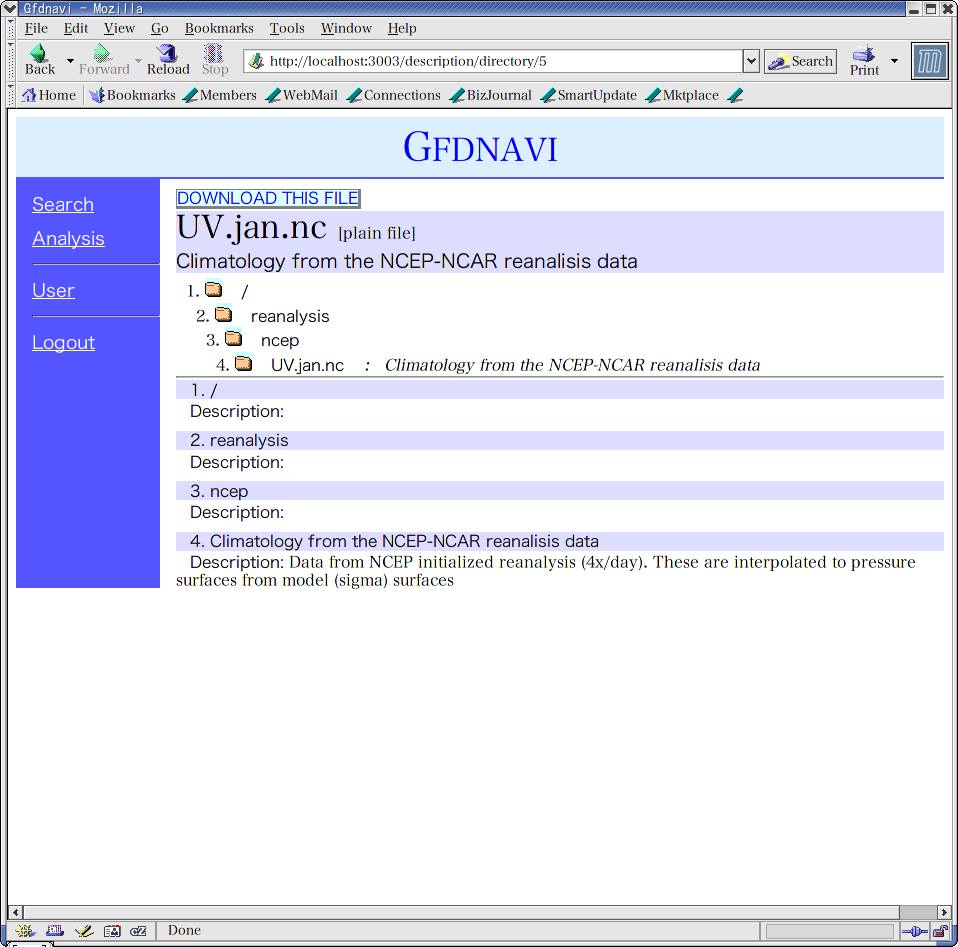Click the reanalysis folder icon
958x947 pixels.
224,314
